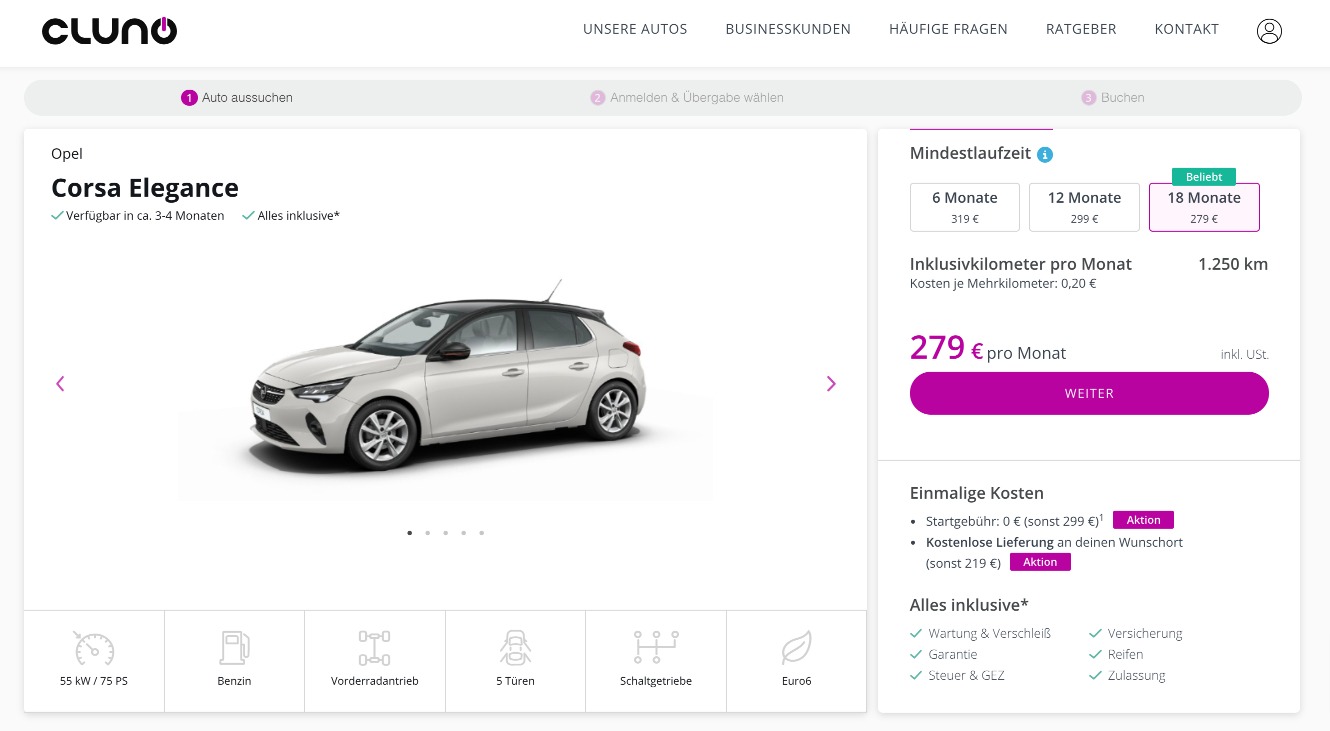Image resolution: width=1330 pixels, height=731 pixels.
Task: Click the Corsa Elegance heading
Action: [x=145, y=188]
